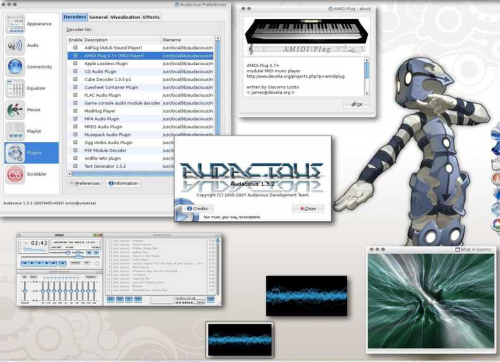
Task: Click the stop button in the player
Action: [x=46, y=263]
